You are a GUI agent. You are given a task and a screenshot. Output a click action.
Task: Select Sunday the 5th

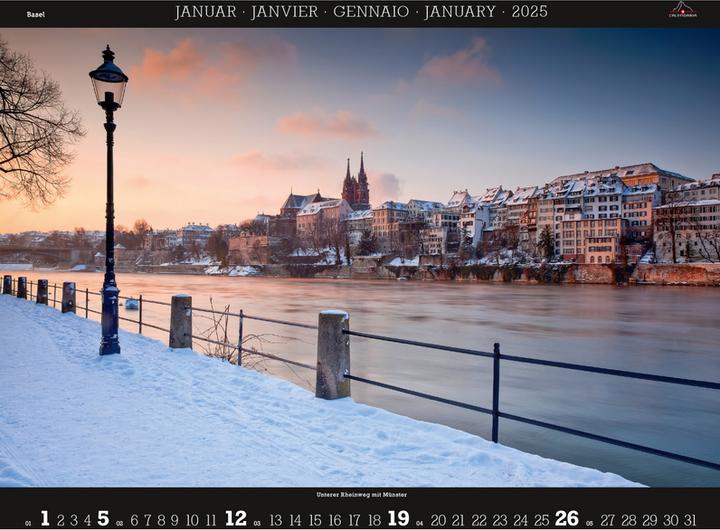click(x=103, y=519)
